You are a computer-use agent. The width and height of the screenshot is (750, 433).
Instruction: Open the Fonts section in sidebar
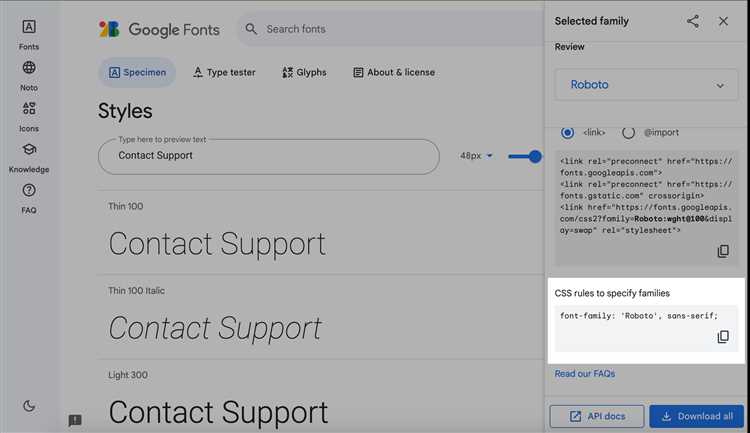coord(29,34)
